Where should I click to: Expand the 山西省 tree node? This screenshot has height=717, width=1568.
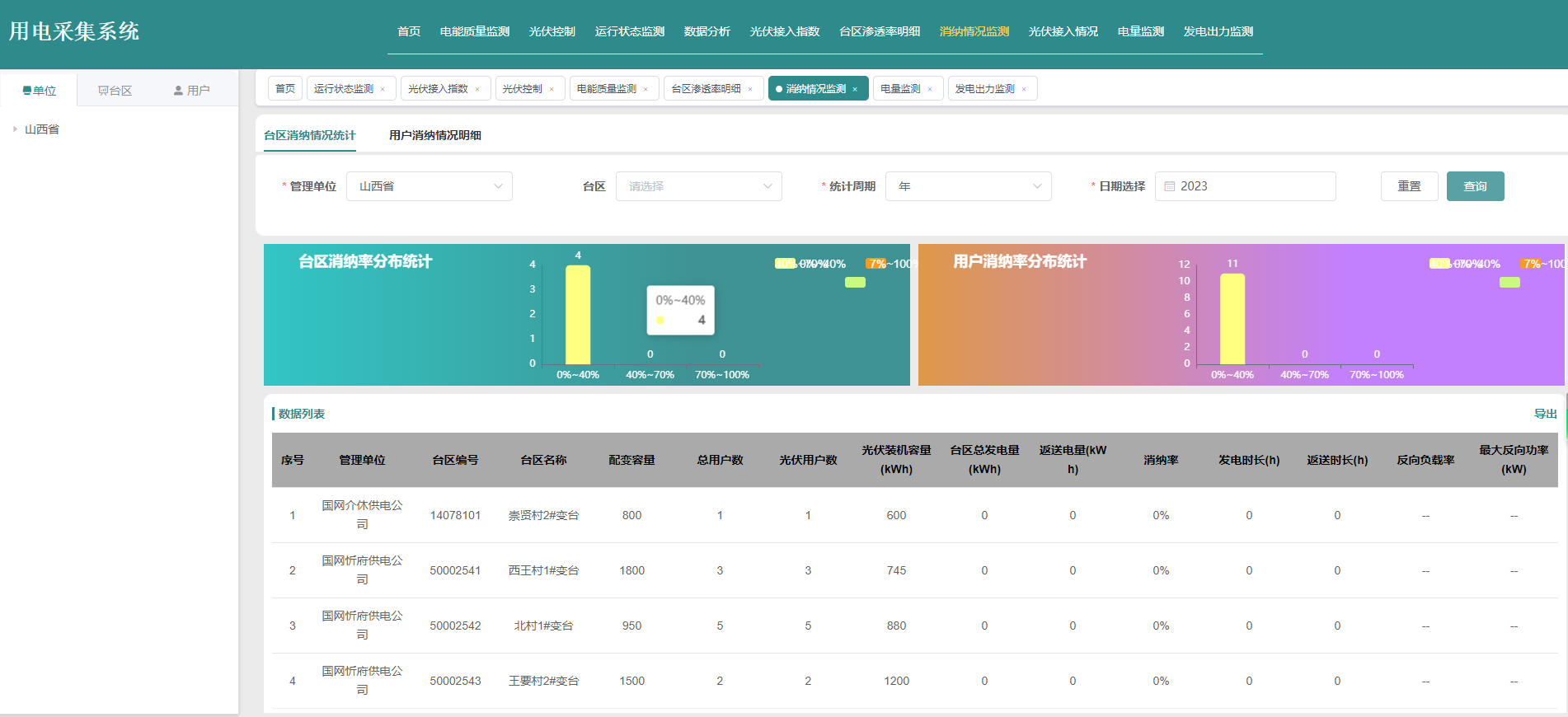(15, 129)
